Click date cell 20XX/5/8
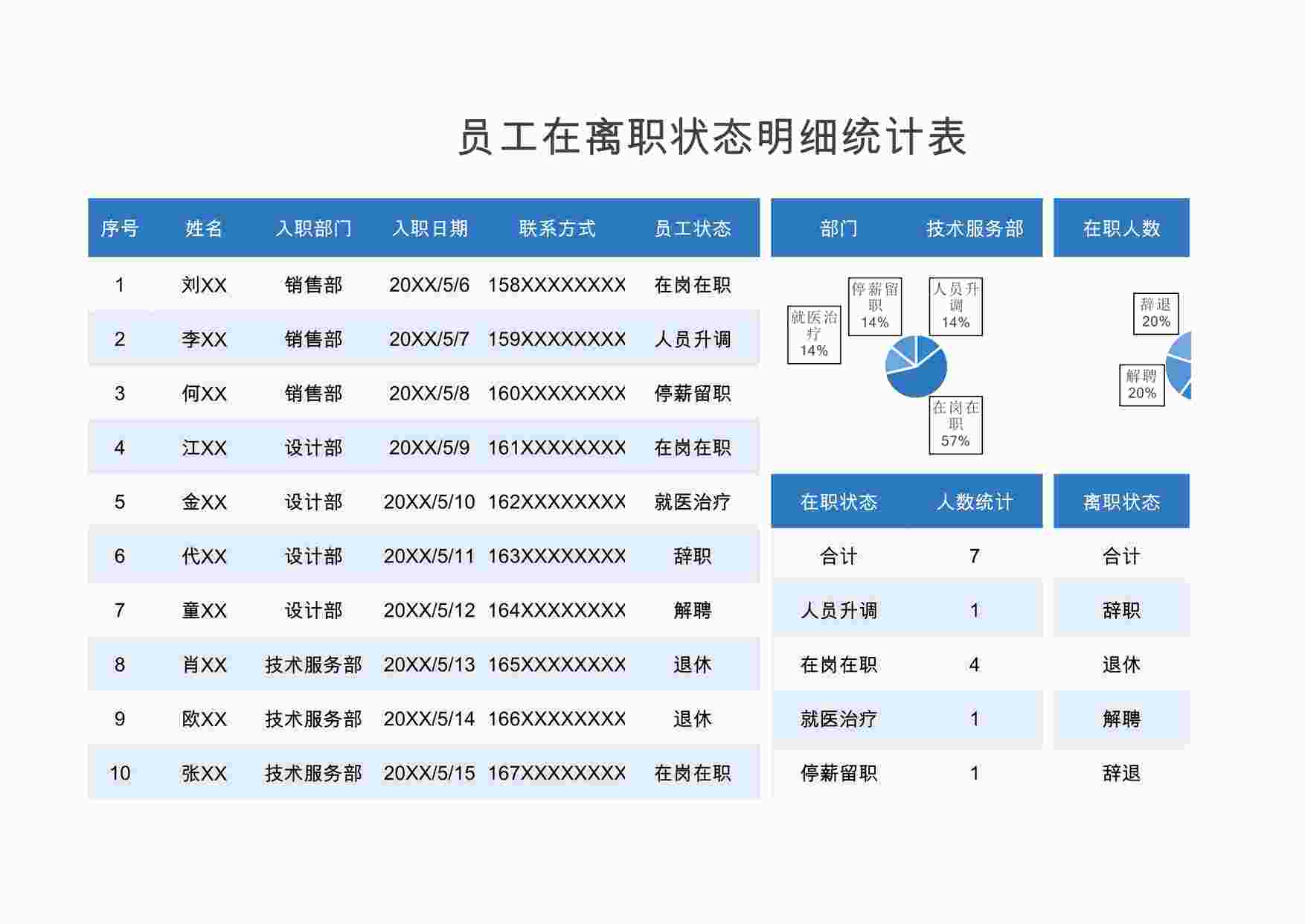Viewport: 1305px width, 924px height. 429,394
